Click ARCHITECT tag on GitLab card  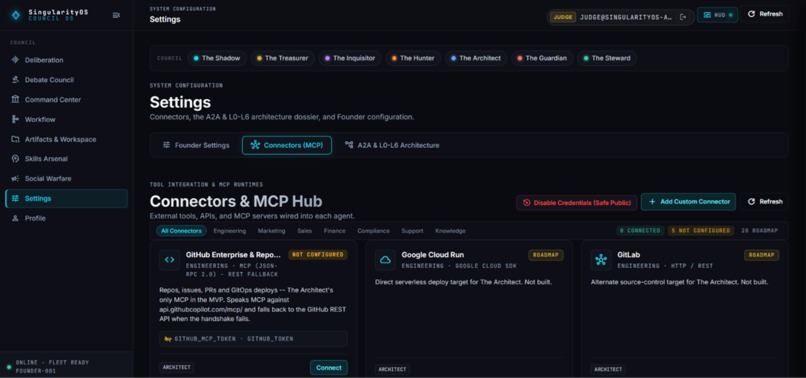[608, 369]
